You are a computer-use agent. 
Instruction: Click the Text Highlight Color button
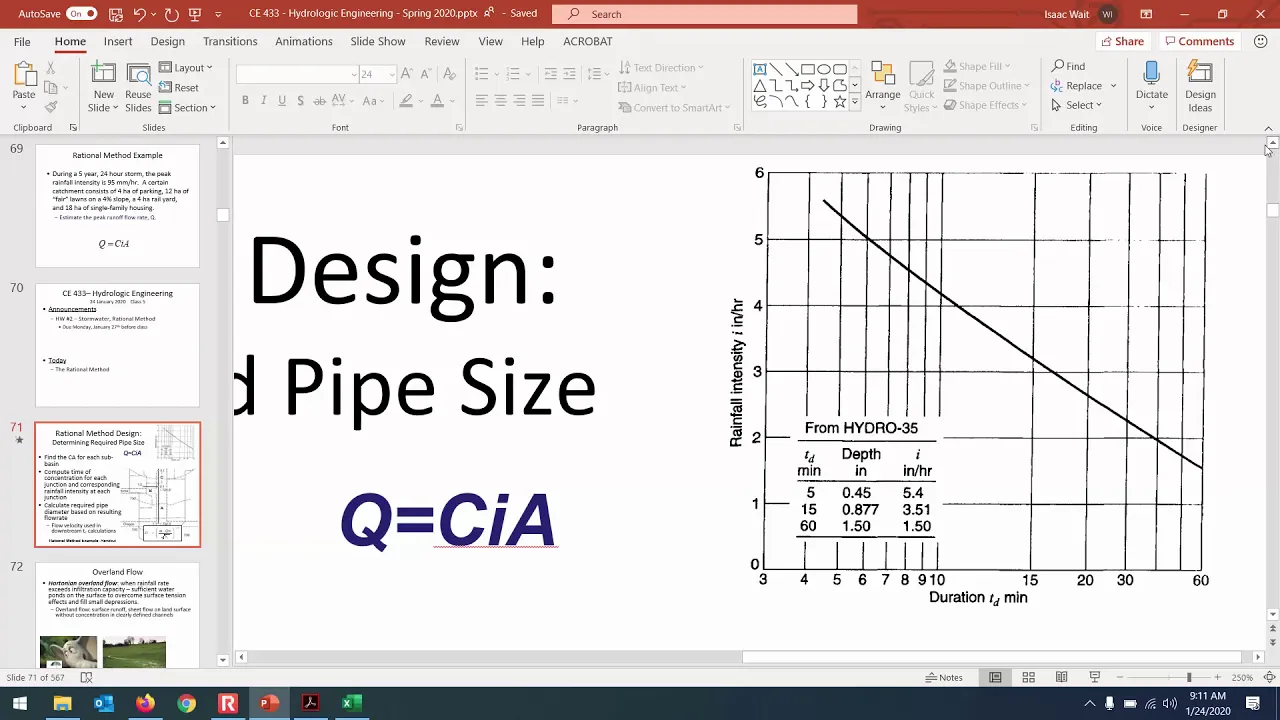click(405, 100)
